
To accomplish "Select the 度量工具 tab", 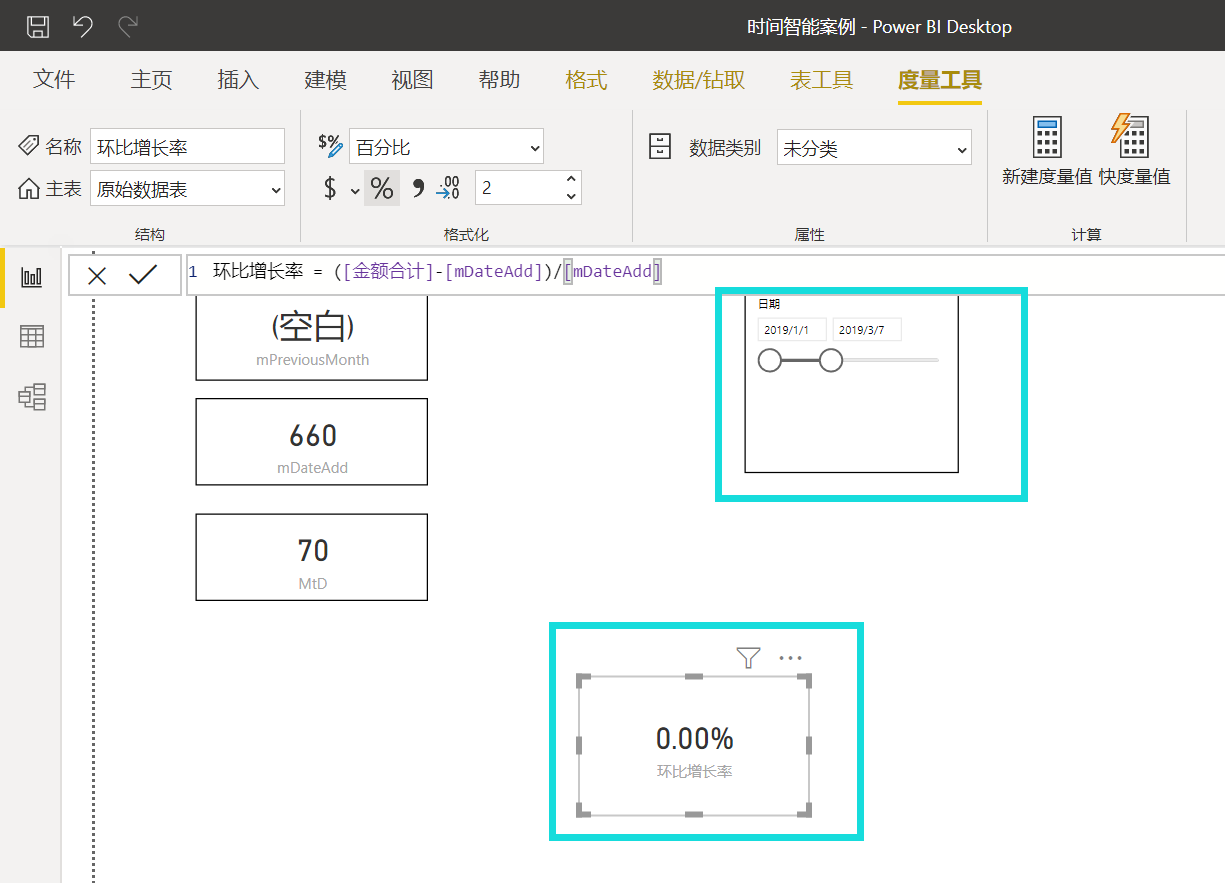I will [x=939, y=80].
